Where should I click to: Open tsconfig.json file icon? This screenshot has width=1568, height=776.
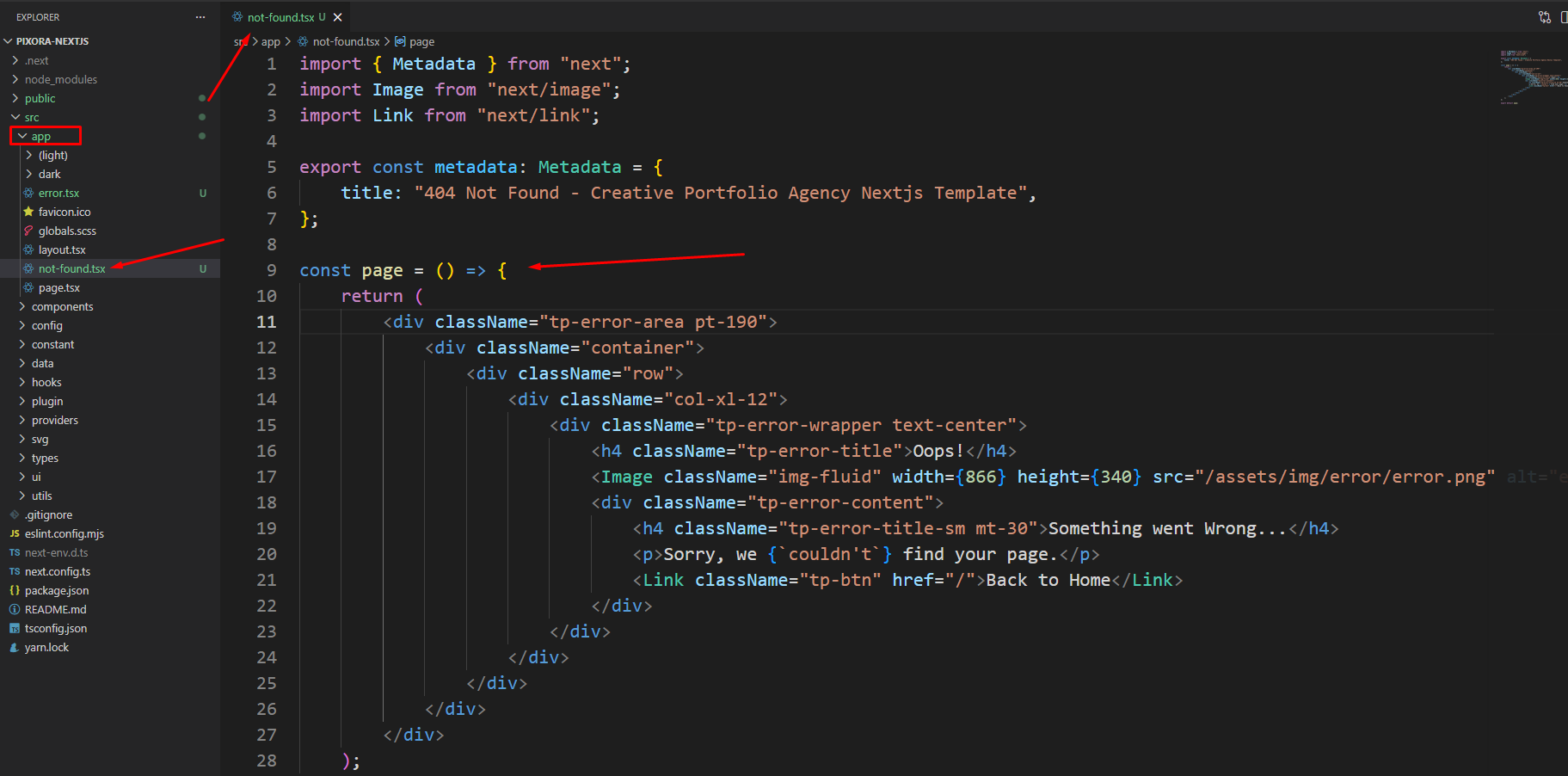coord(15,628)
